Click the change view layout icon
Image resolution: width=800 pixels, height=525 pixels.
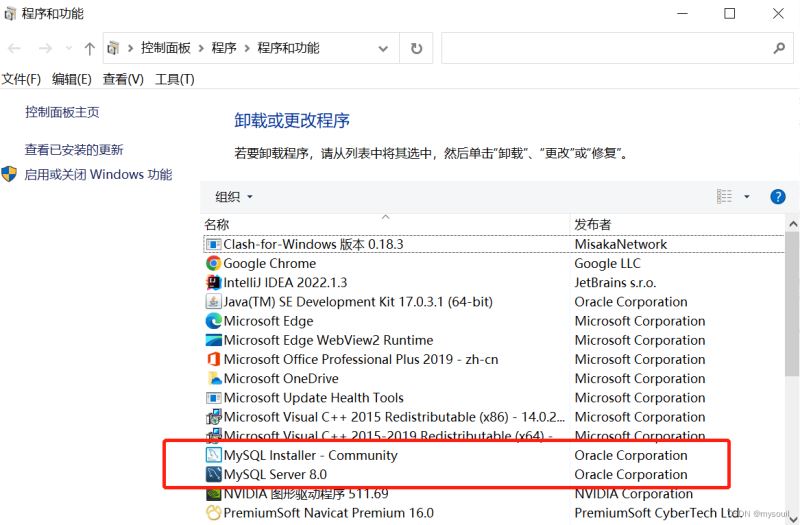pos(724,196)
